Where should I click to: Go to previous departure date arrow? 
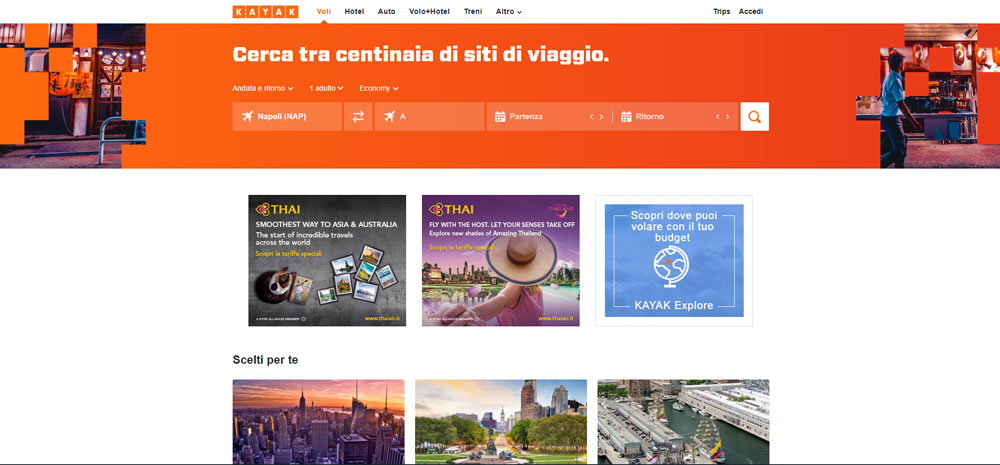[x=591, y=117]
